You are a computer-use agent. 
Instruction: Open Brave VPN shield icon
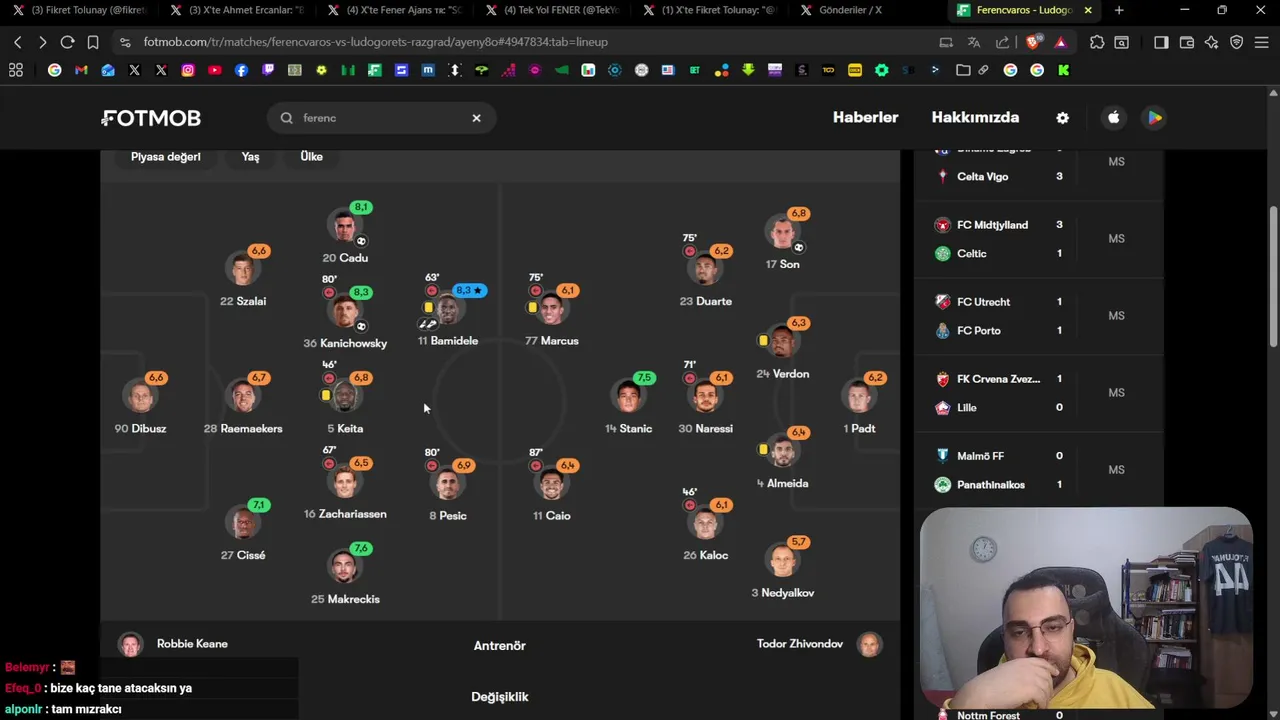[1237, 42]
